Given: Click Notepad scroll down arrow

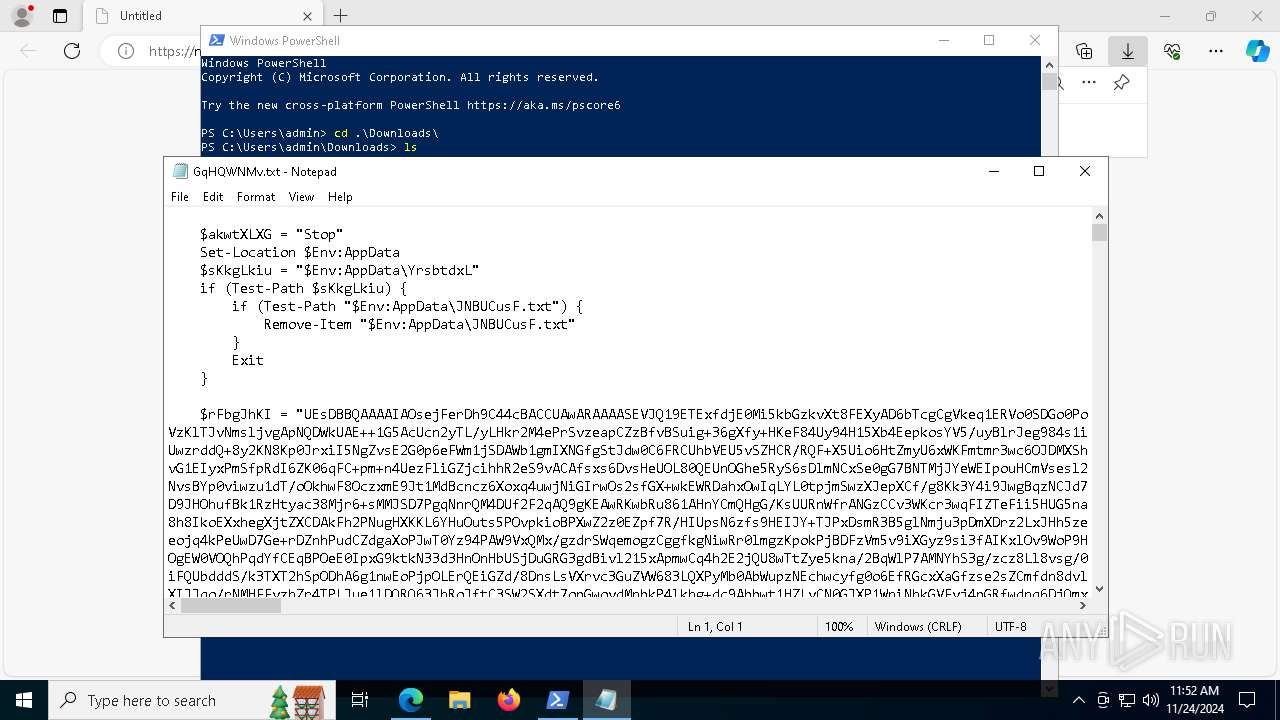Looking at the screenshot, I should pos(1099,589).
